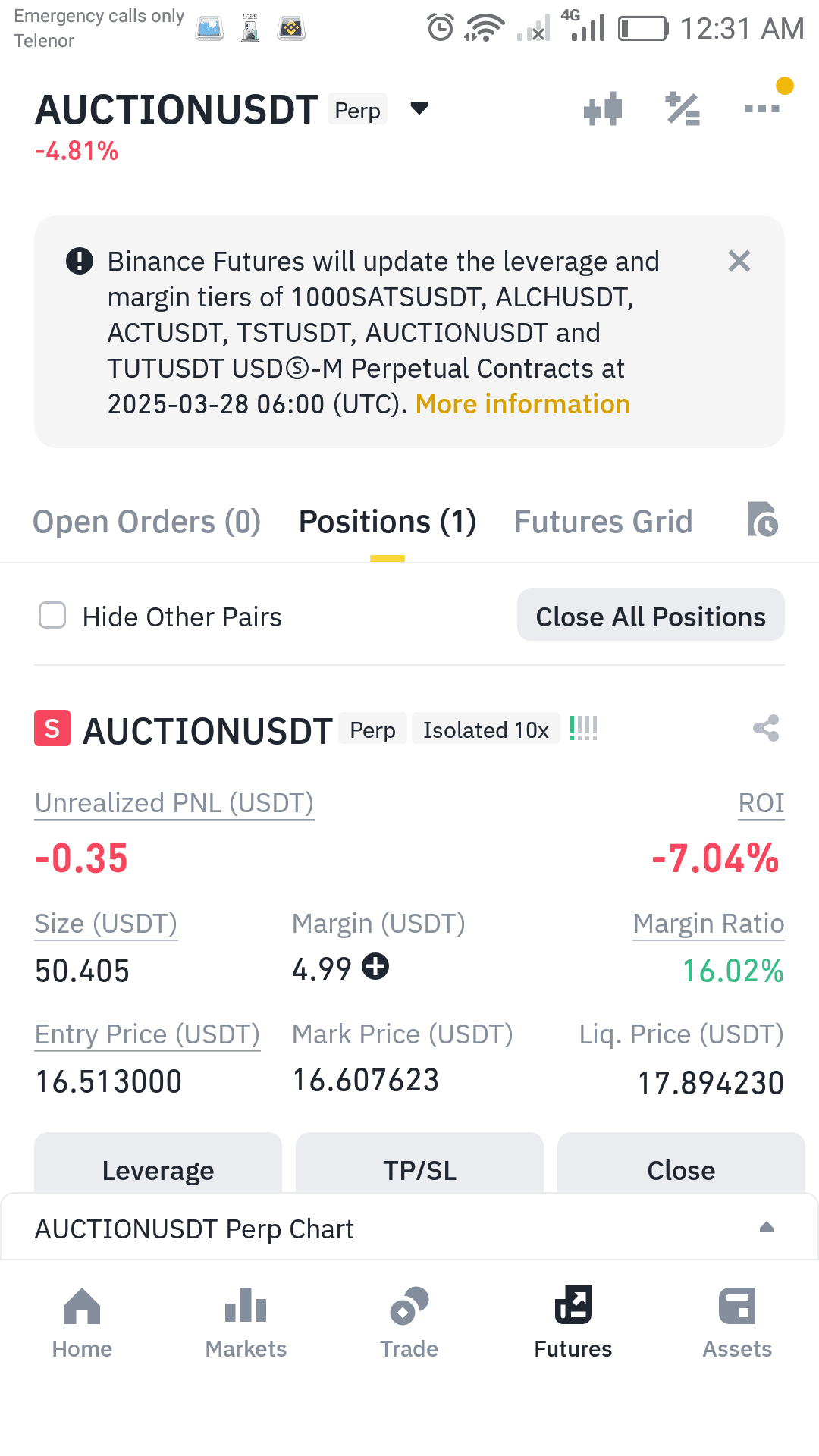Viewport: 819px width, 1456px height.
Task: Switch to the Futures Grid tab
Action: point(604,522)
